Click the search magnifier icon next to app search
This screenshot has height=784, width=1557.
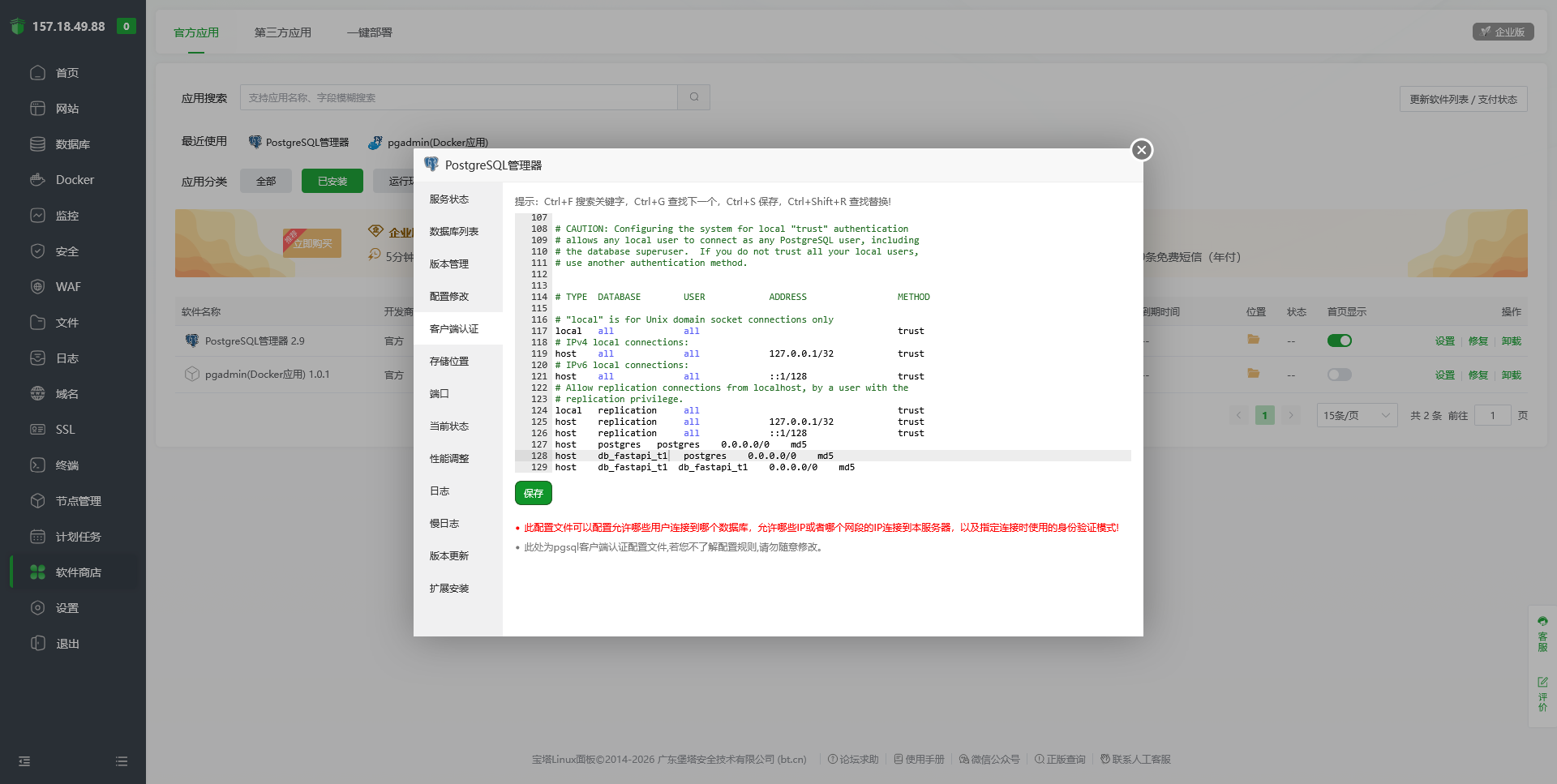tap(694, 97)
